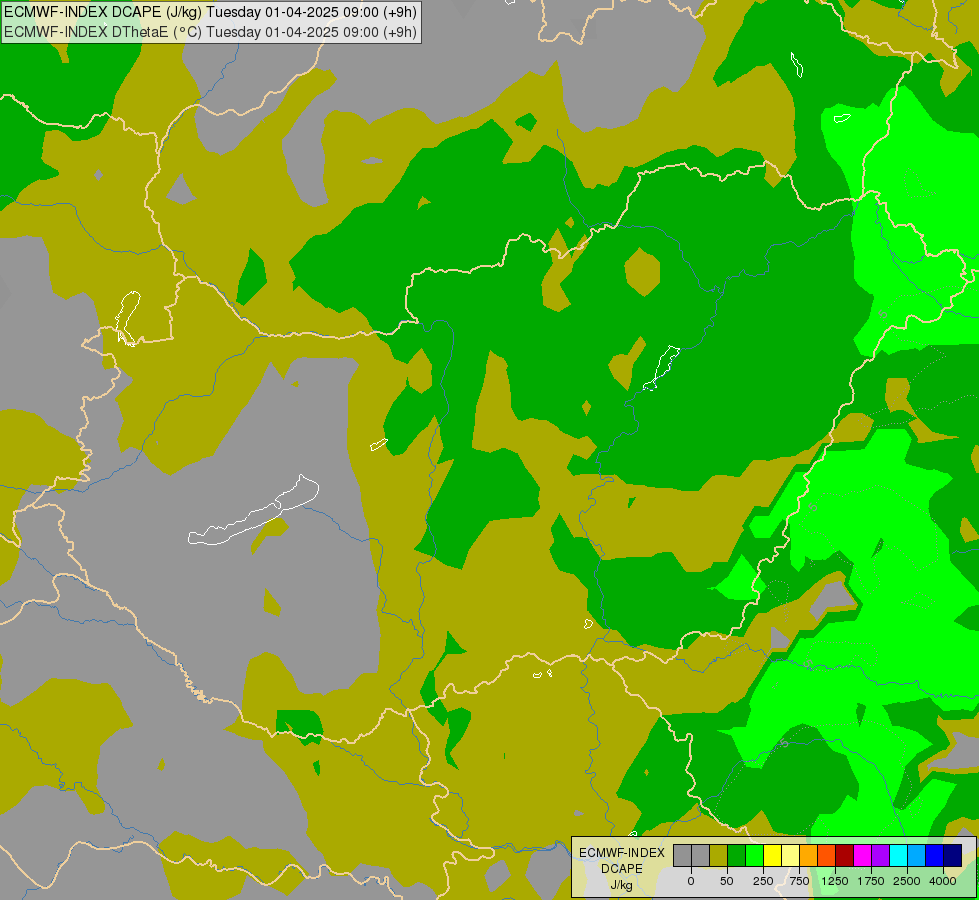Click the legend value '4000'

(943, 881)
